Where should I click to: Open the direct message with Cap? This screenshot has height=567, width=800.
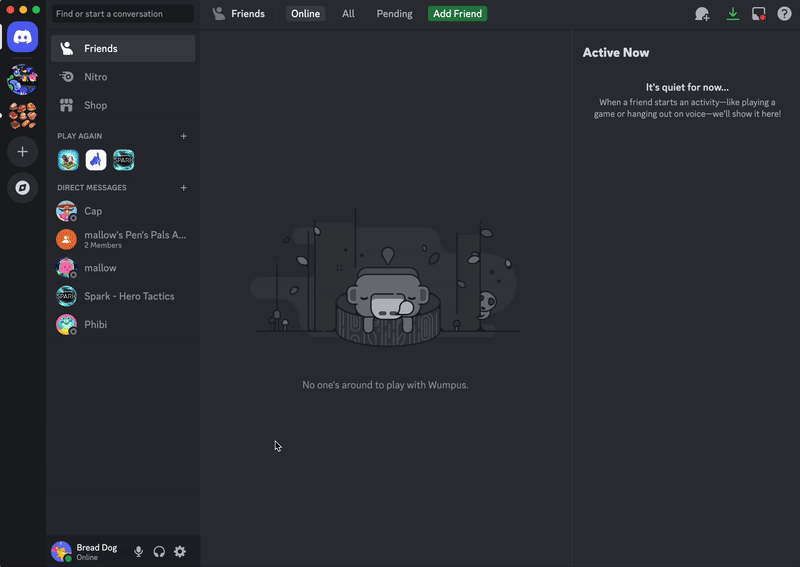point(123,211)
